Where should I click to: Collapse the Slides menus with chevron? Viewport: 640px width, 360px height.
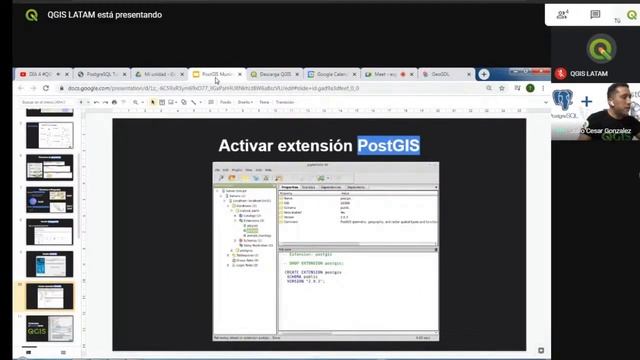click(546, 102)
